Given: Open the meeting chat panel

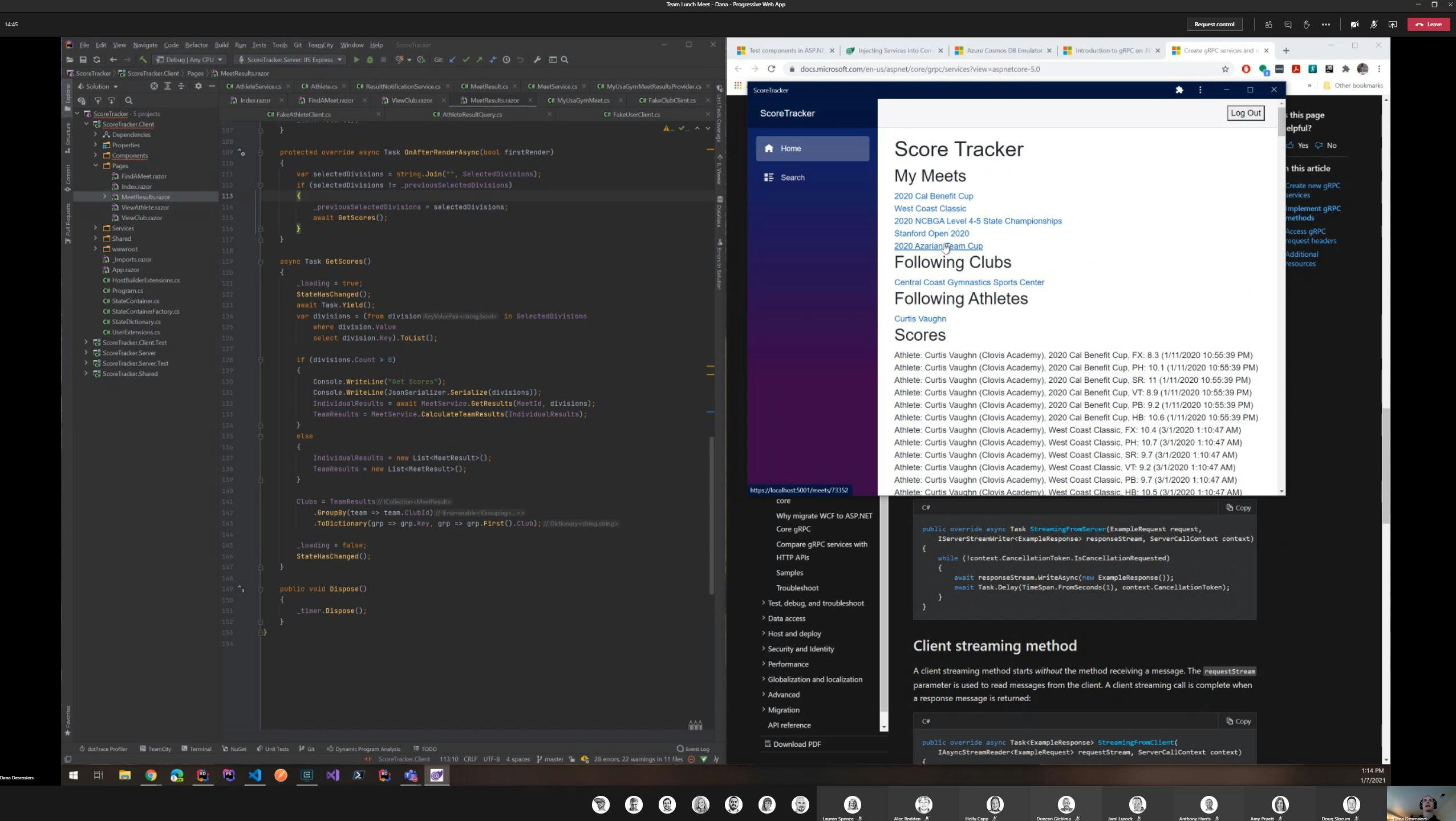Looking at the screenshot, I should (1287, 24).
